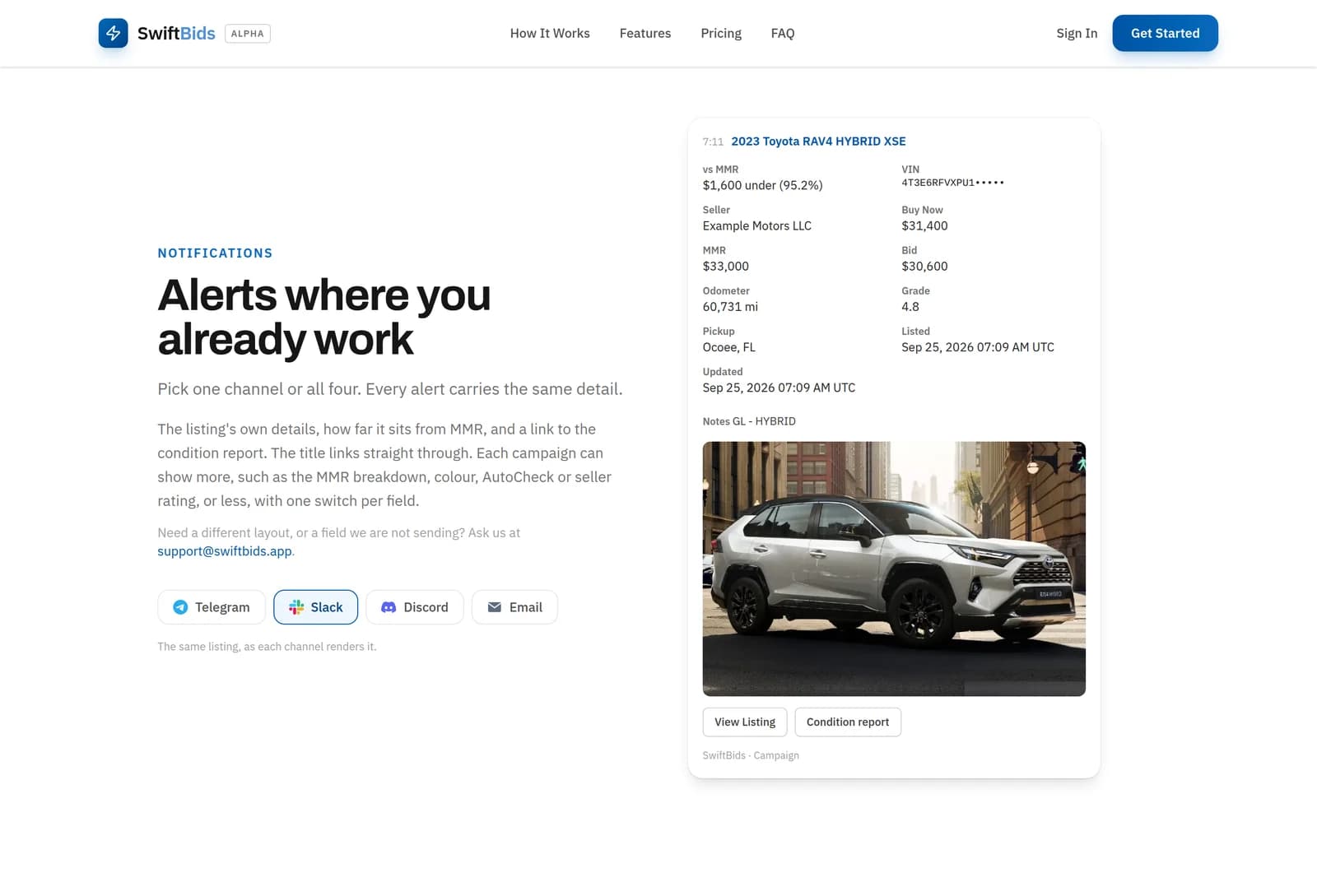Click the Condition report button

click(x=848, y=722)
